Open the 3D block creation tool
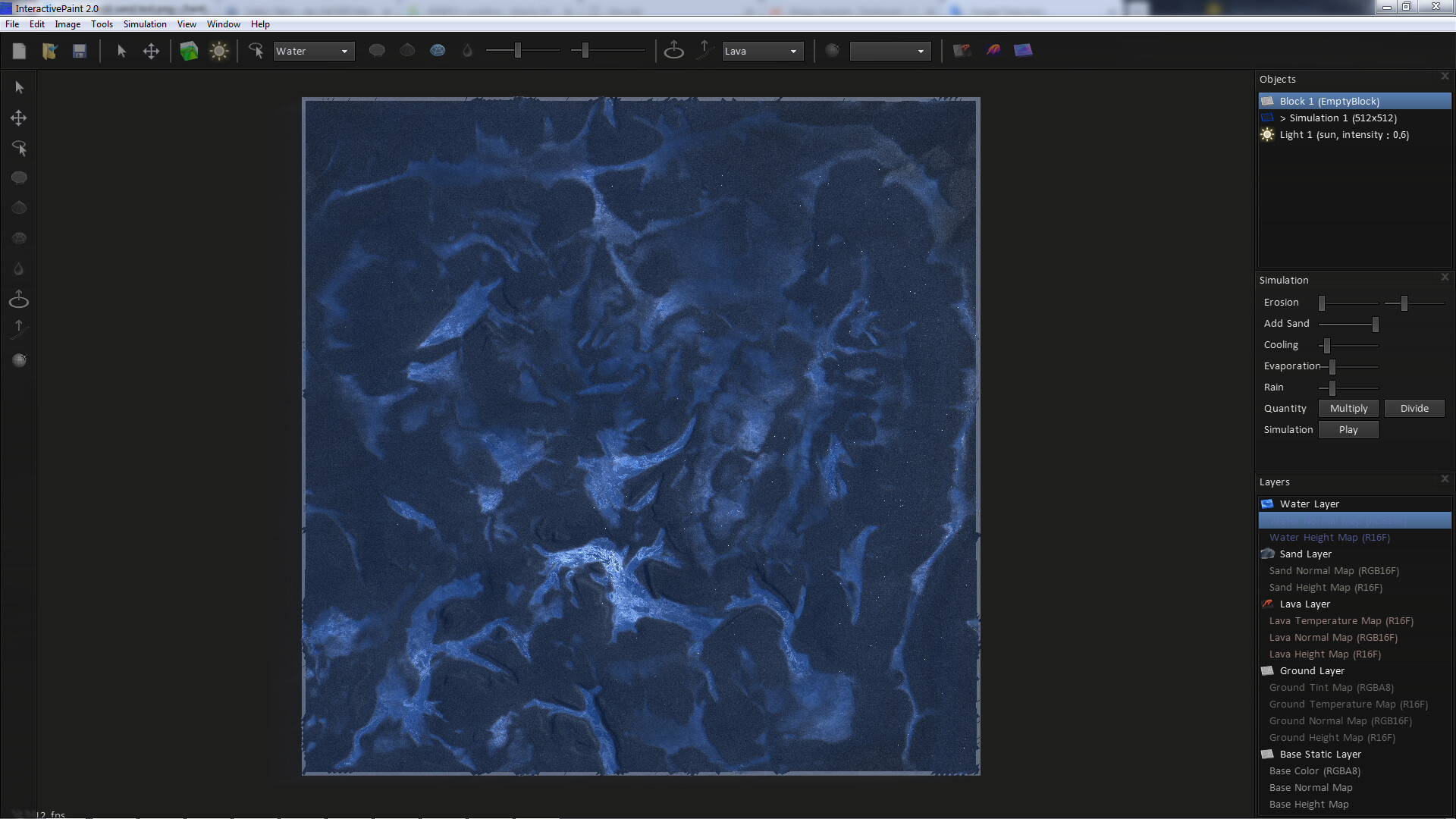 189,50
